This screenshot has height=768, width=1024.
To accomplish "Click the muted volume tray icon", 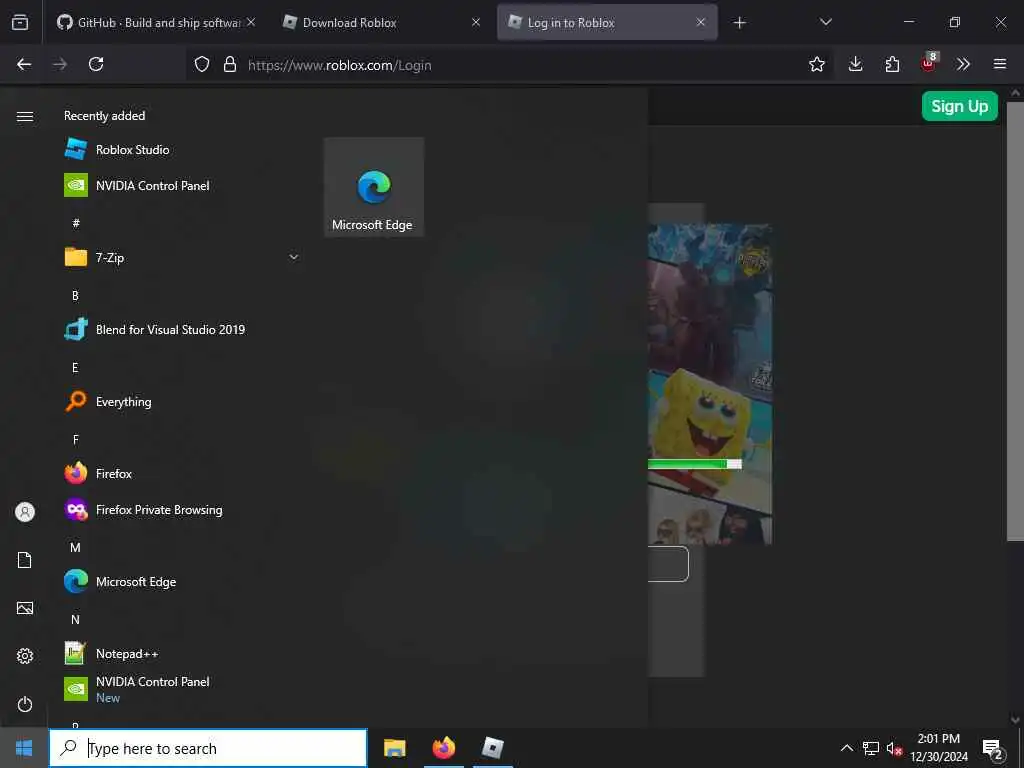I will pyautogui.click(x=894, y=748).
